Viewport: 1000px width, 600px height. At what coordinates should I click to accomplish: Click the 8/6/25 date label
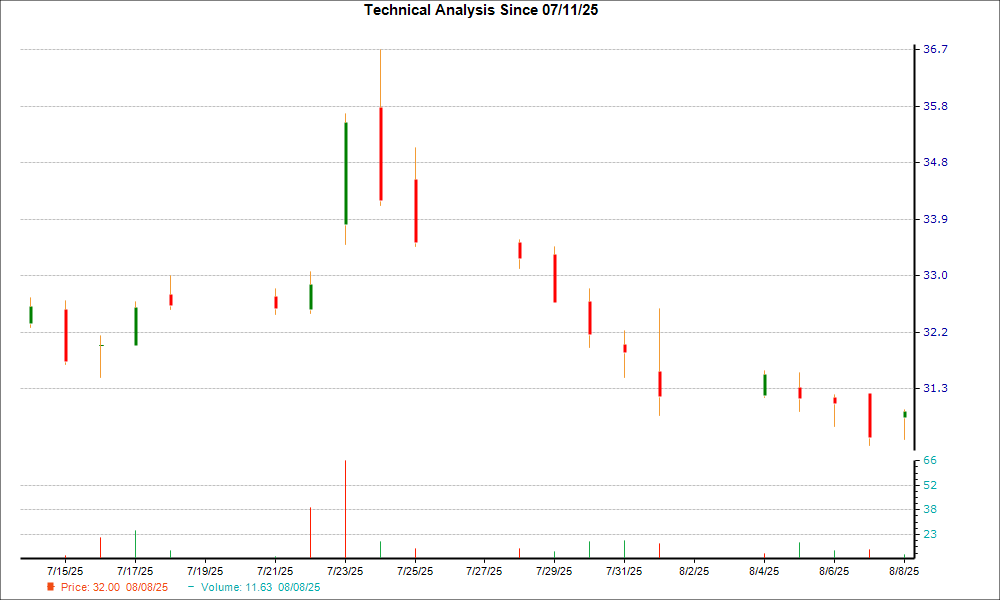[x=834, y=571]
